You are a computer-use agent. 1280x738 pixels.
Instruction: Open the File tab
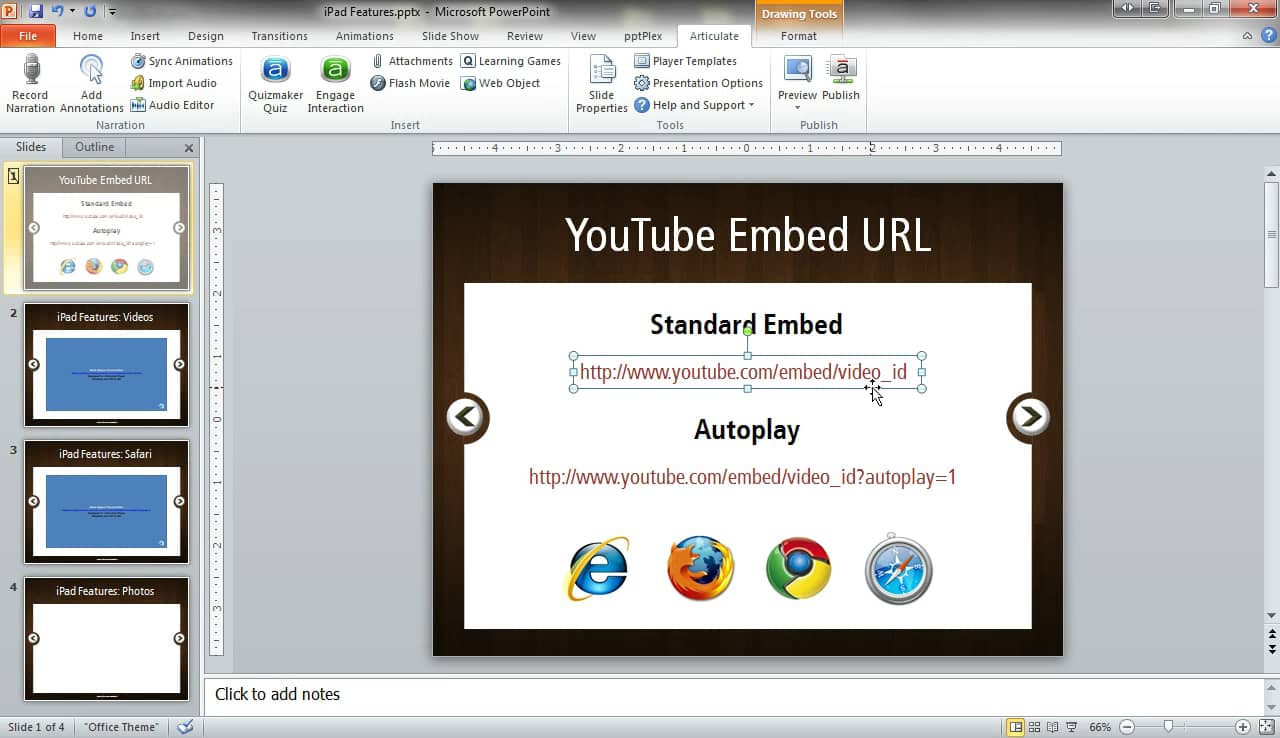pyautogui.click(x=28, y=36)
